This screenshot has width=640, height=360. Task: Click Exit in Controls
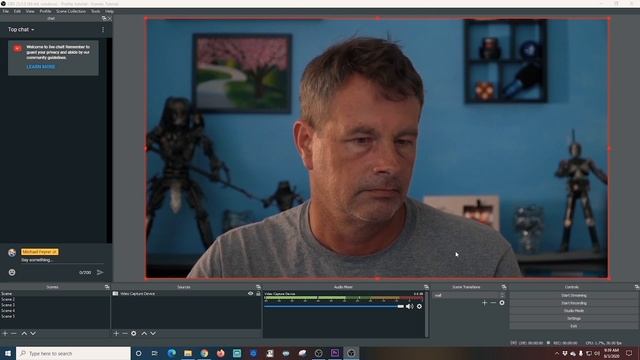(573, 326)
